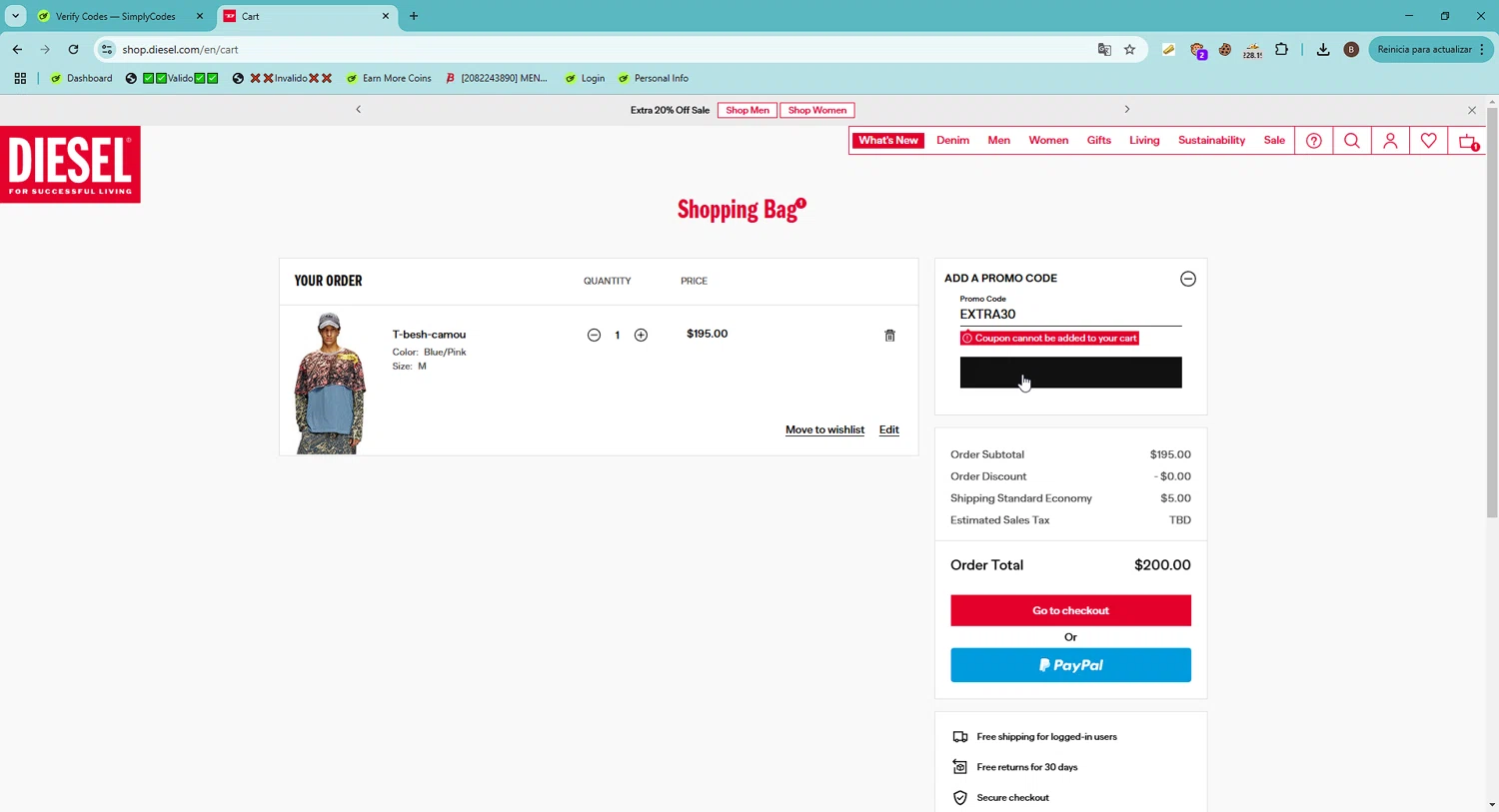Bookmark this page with the star icon
This screenshot has width=1499, height=812.
click(x=1129, y=49)
